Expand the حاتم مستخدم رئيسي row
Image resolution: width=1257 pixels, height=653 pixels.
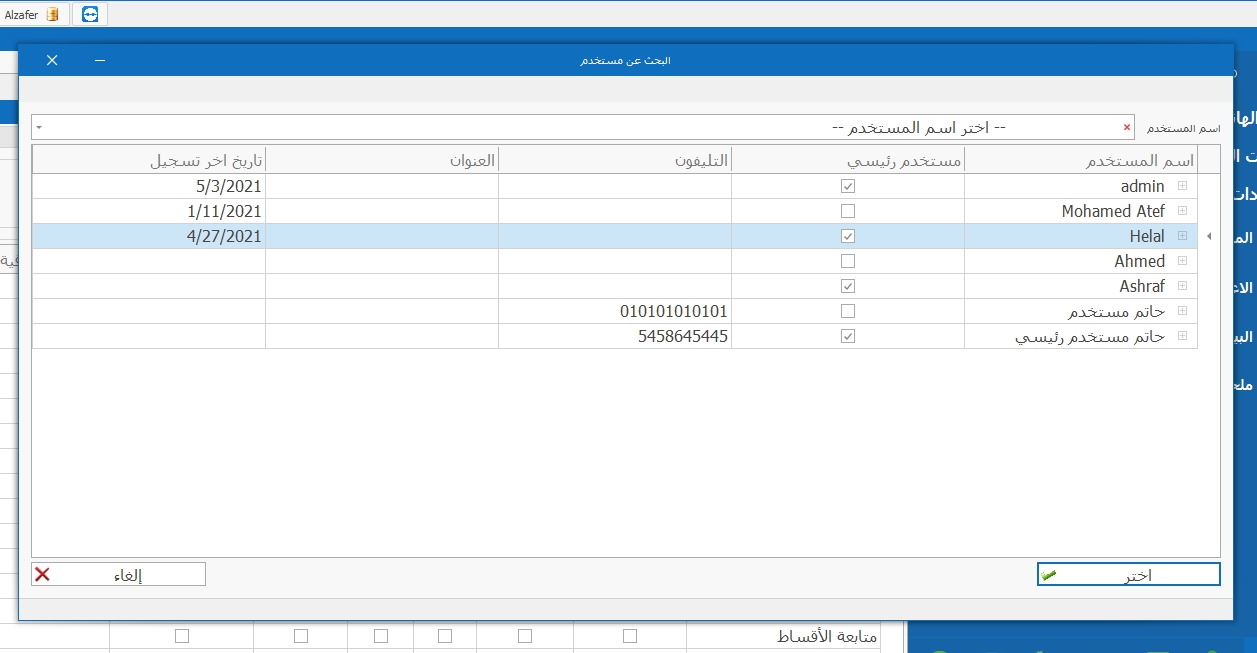[1182, 336]
